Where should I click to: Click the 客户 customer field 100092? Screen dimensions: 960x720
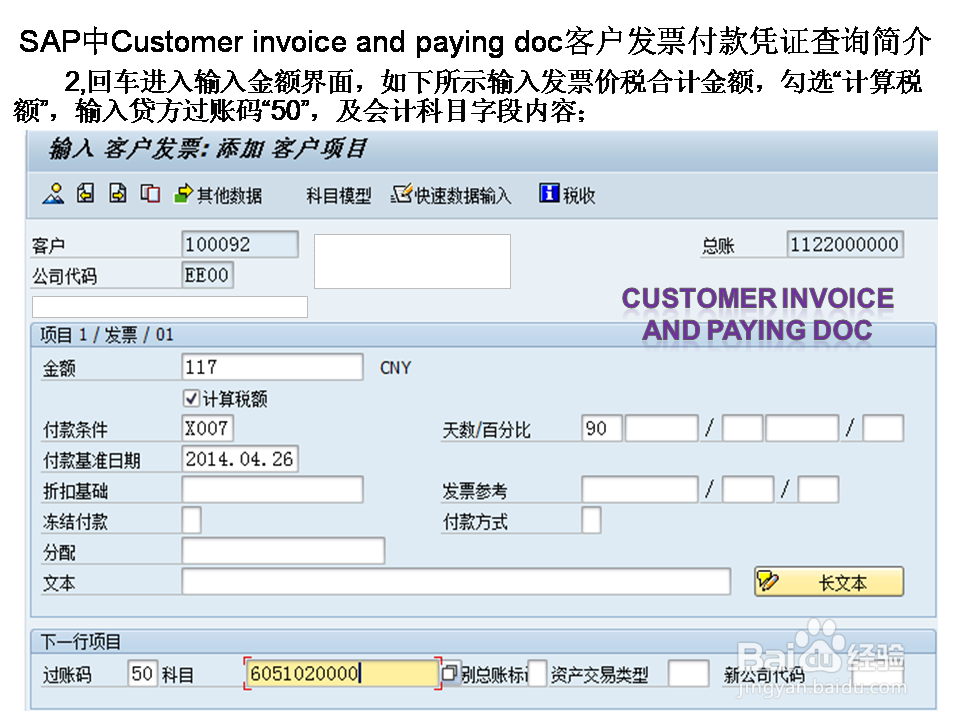pos(240,244)
